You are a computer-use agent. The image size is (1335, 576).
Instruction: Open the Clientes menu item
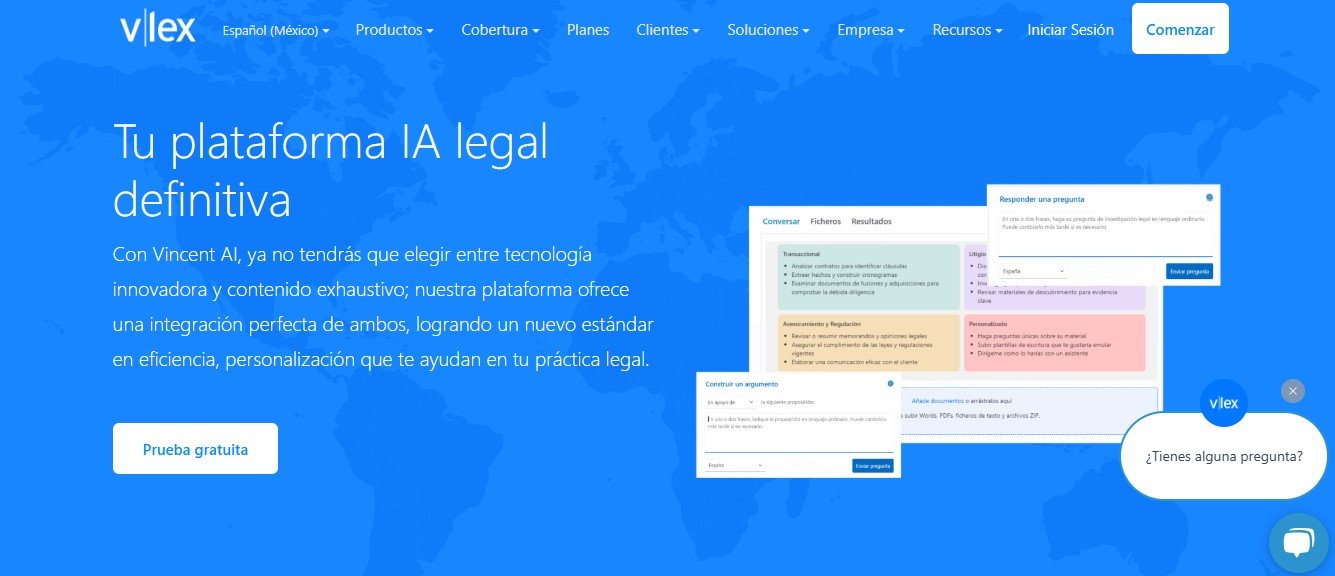point(667,30)
